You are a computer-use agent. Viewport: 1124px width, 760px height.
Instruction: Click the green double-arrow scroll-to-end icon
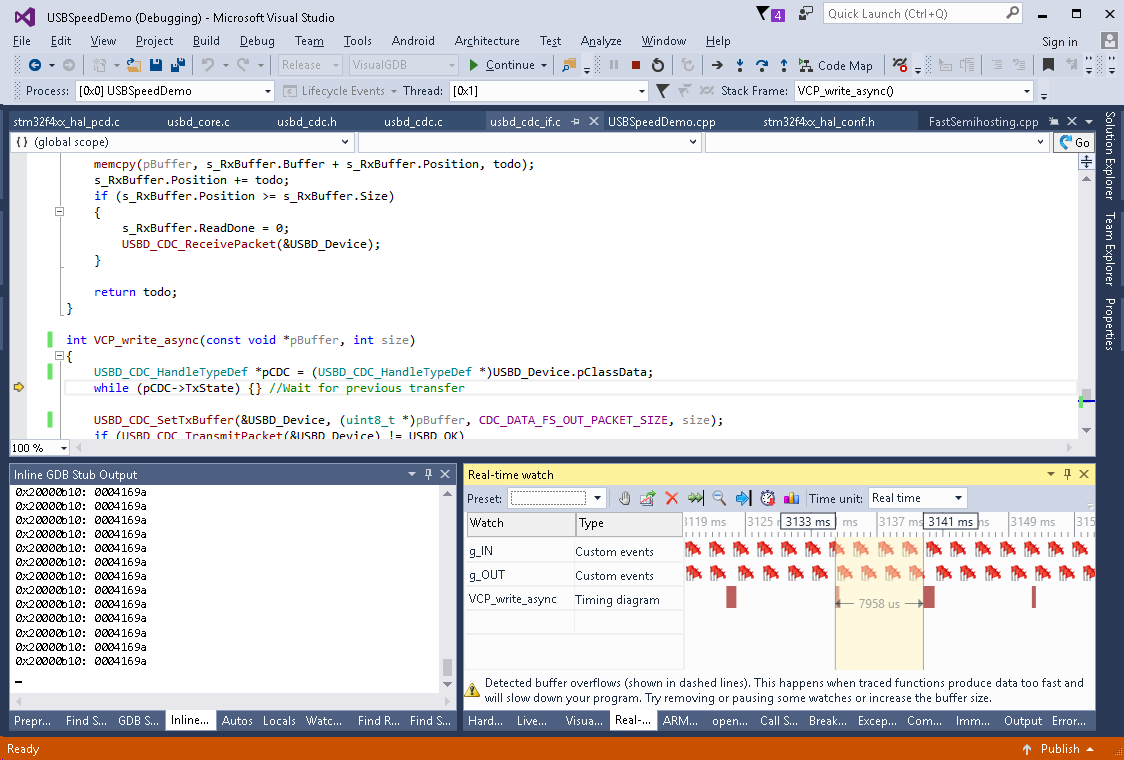(x=695, y=498)
